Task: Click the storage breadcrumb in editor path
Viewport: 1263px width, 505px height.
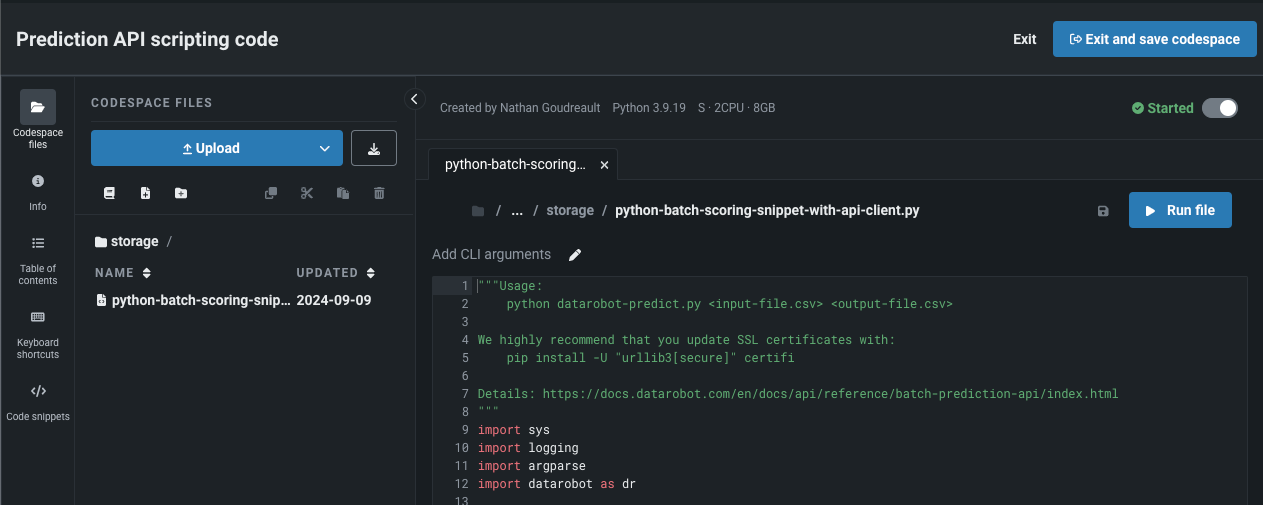Action: [569, 211]
